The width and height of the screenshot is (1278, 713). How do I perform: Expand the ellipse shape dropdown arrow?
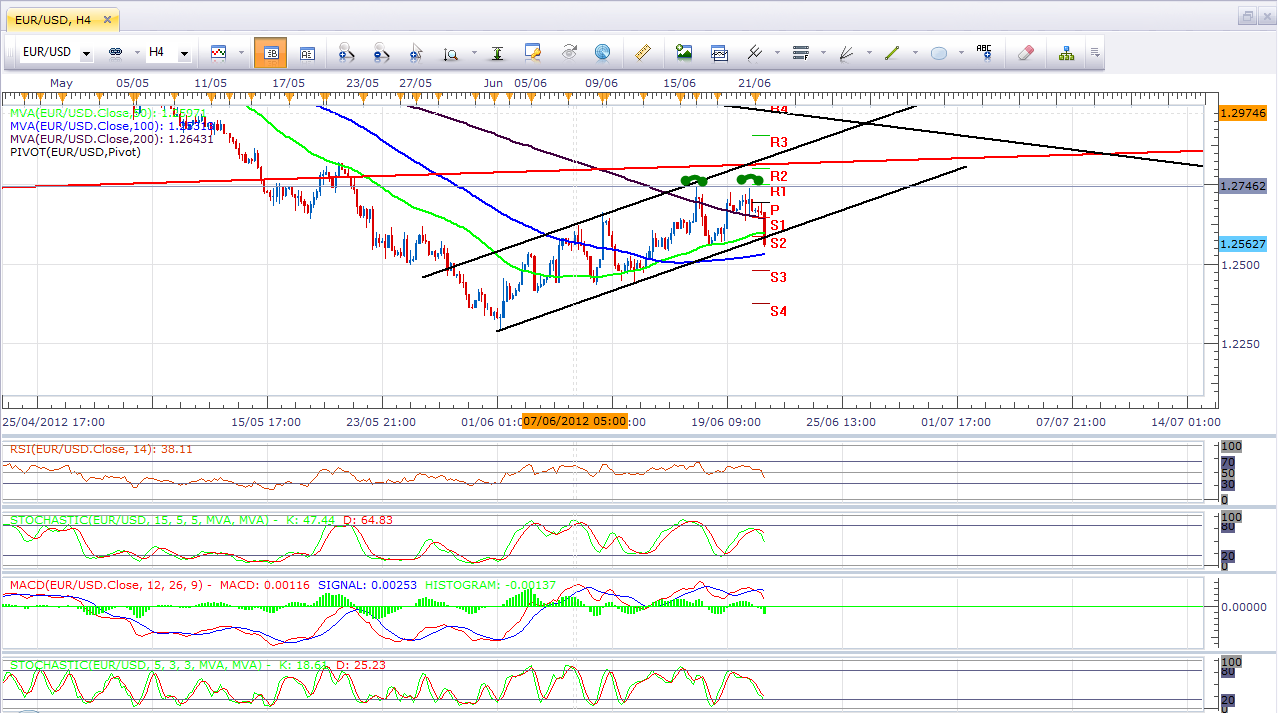960,53
